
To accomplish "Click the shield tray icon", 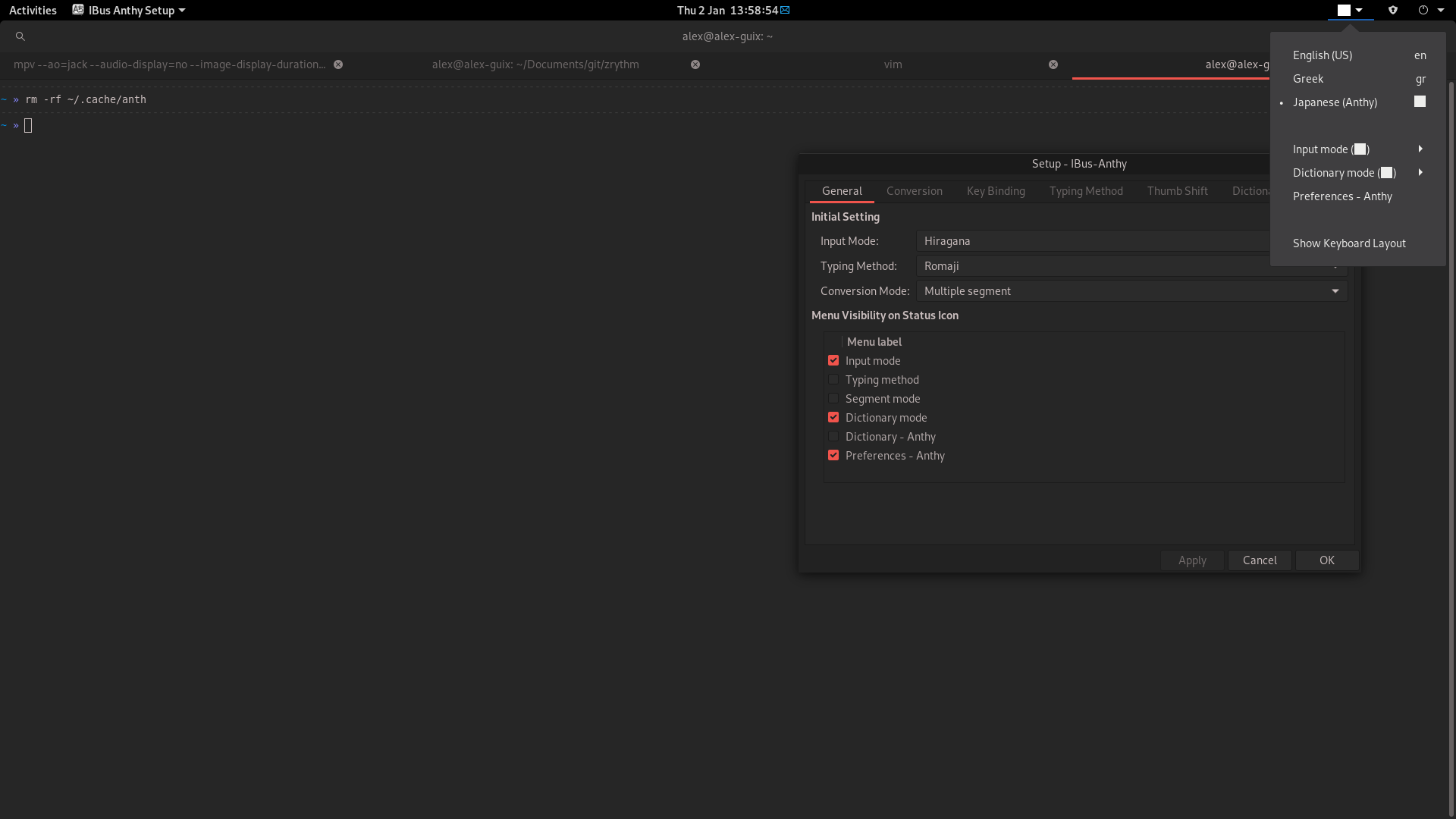I will coord(1393,11).
